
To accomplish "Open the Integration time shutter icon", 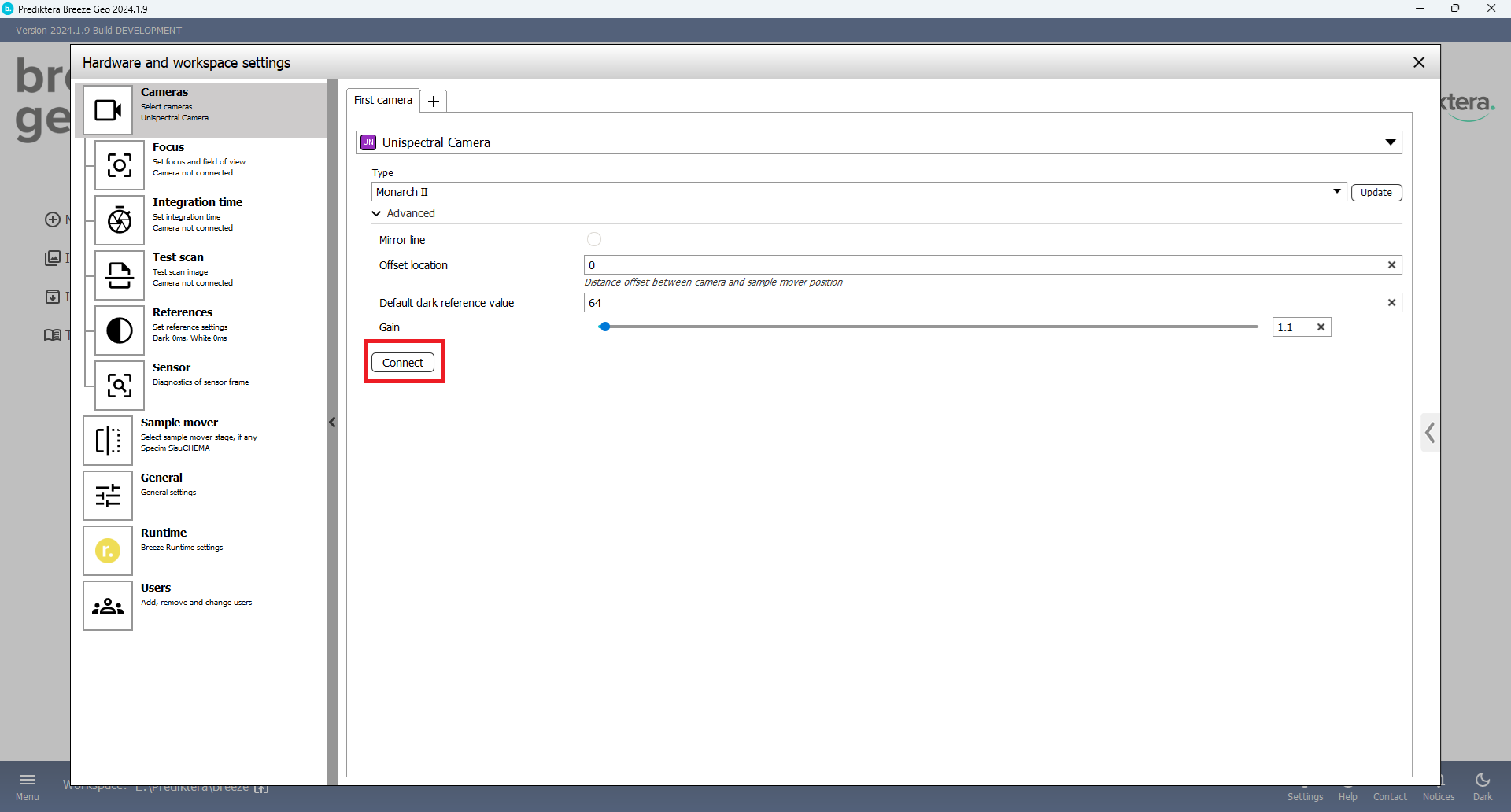I will (120, 220).
